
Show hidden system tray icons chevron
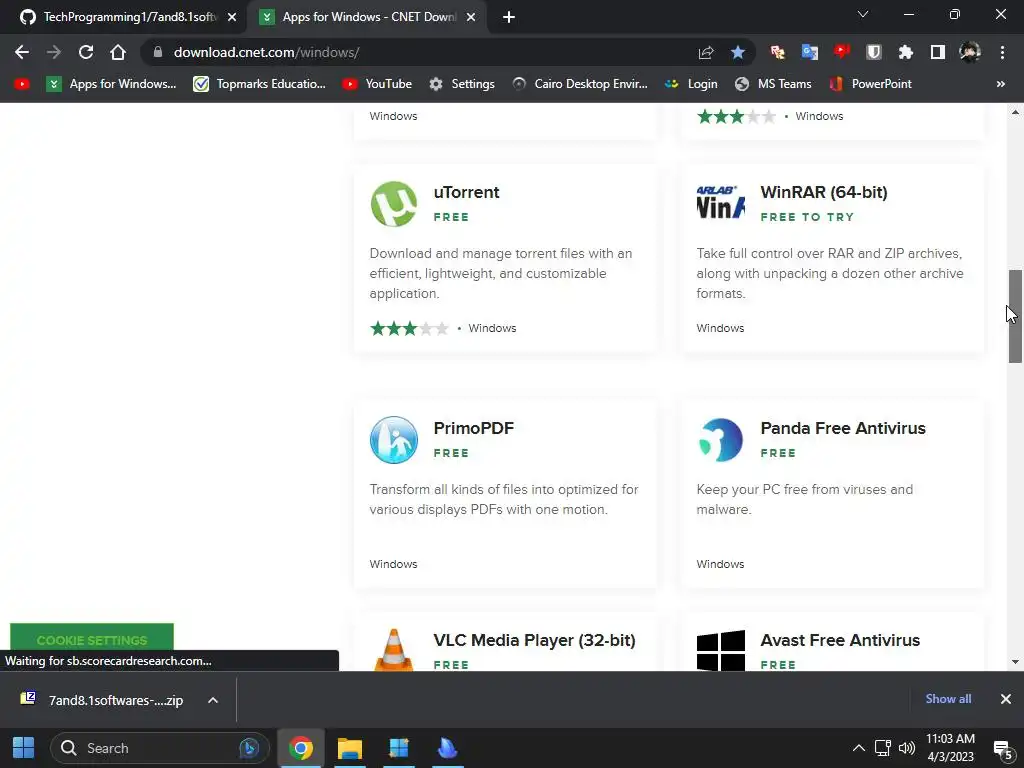859,748
